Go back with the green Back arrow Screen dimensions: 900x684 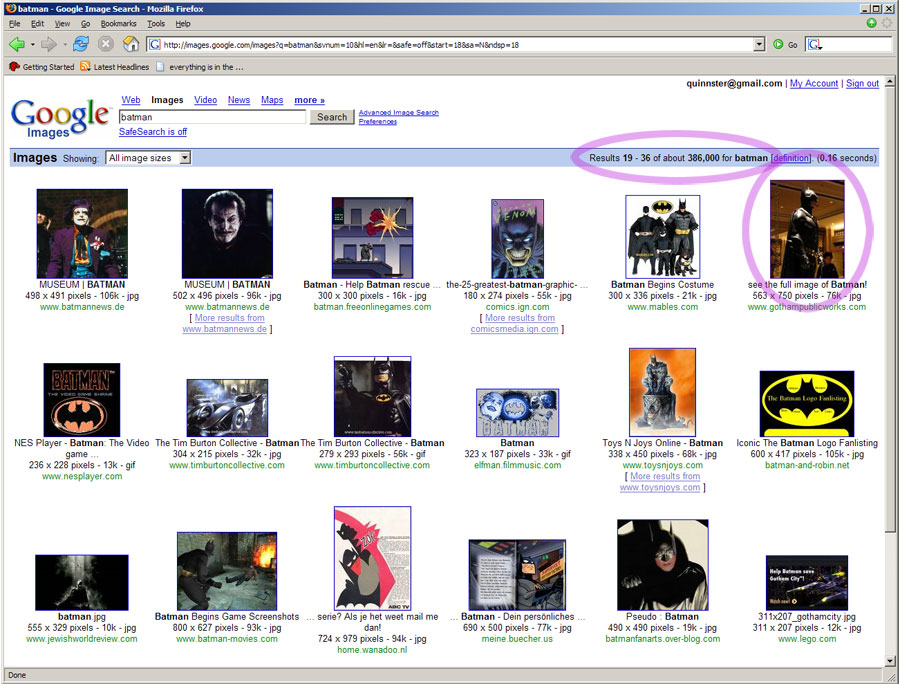[x=17, y=44]
